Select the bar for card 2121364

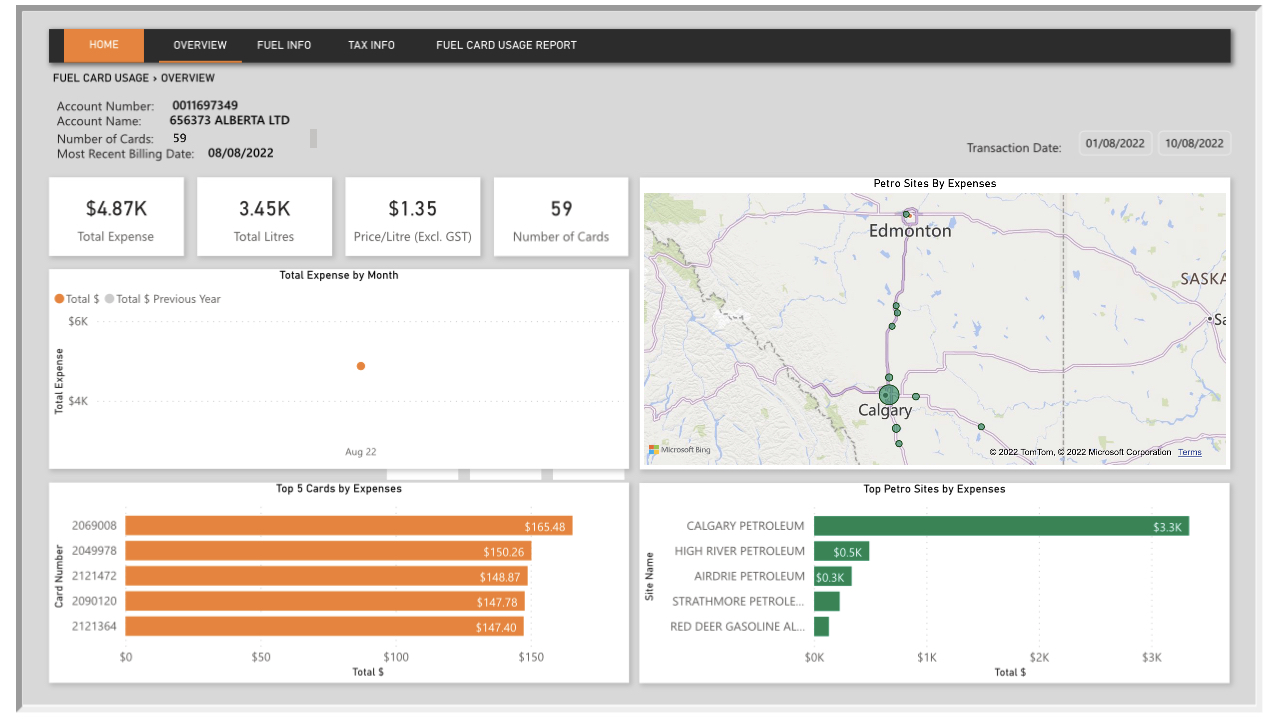(324, 627)
